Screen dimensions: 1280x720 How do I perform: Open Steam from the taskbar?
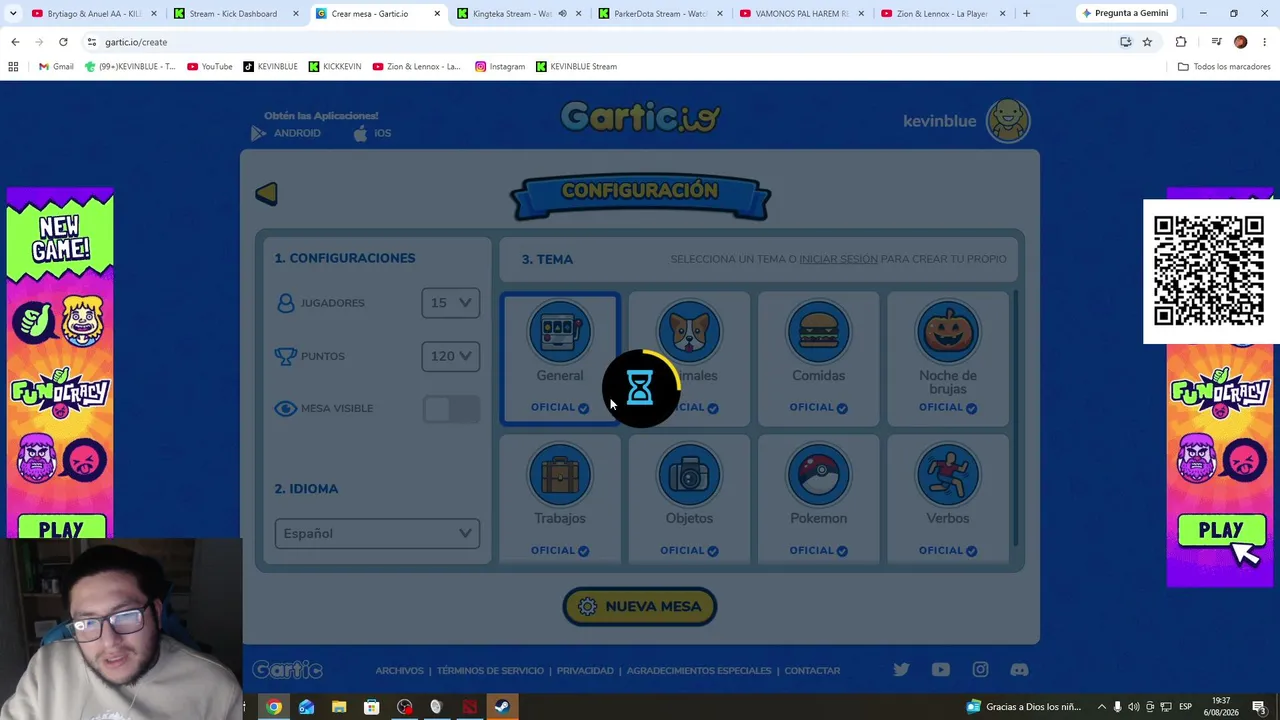(x=502, y=707)
